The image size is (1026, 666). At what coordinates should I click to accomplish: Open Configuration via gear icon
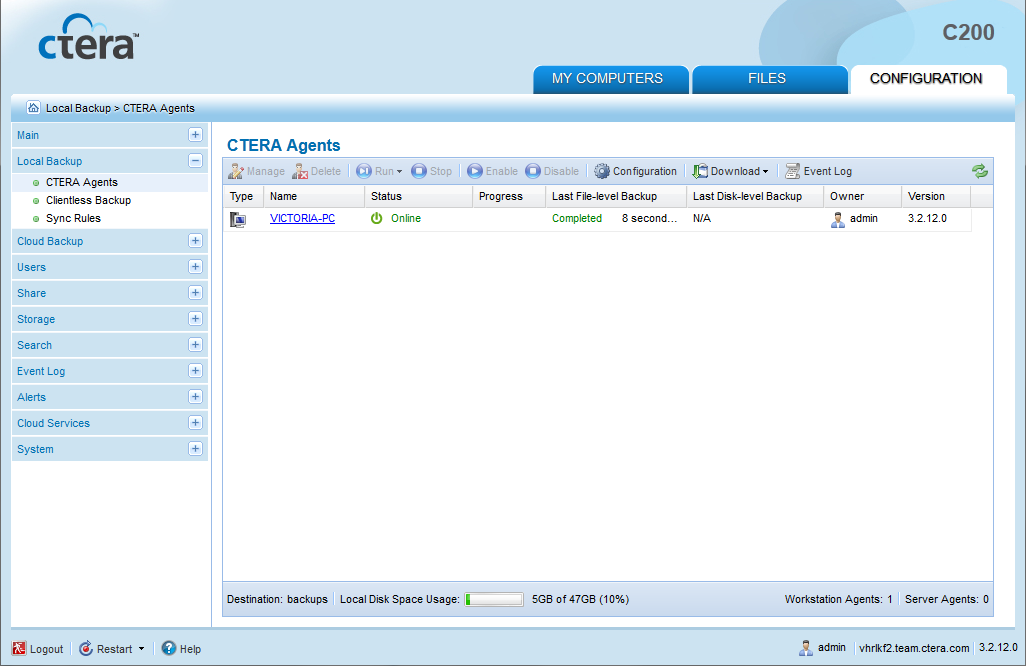click(x=602, y=171)
